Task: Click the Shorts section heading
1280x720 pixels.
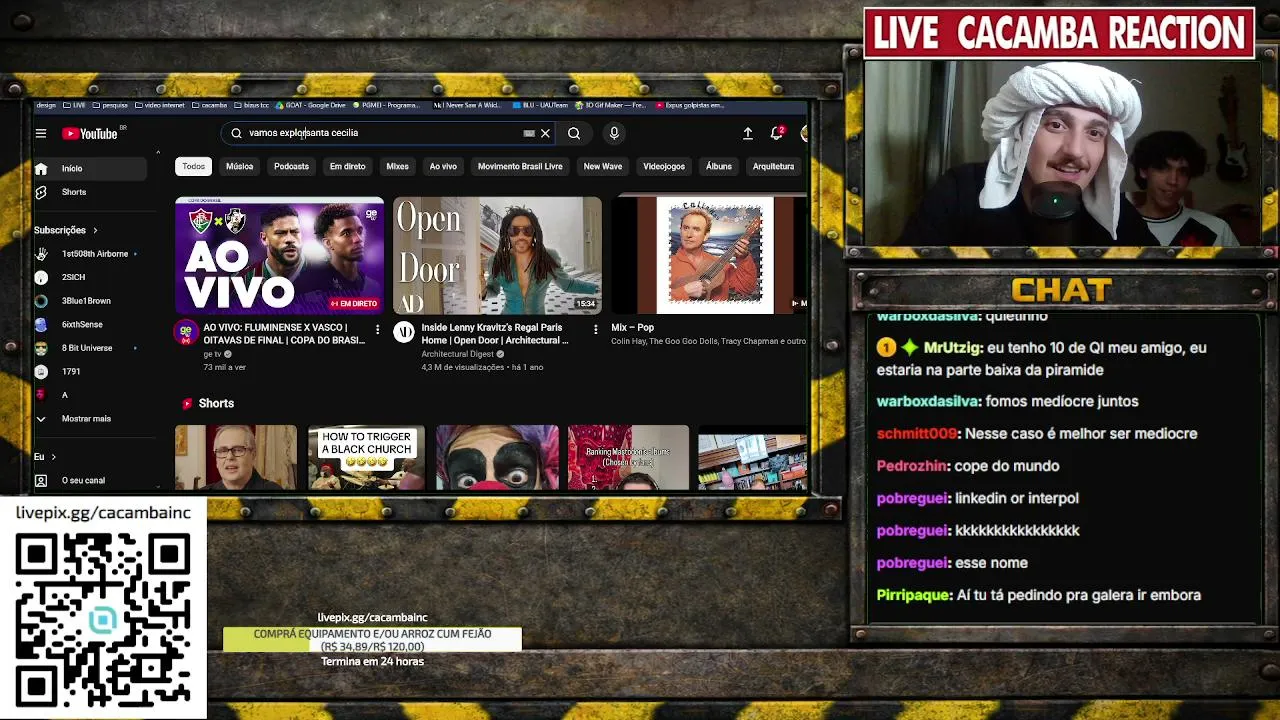Action: 216,403
